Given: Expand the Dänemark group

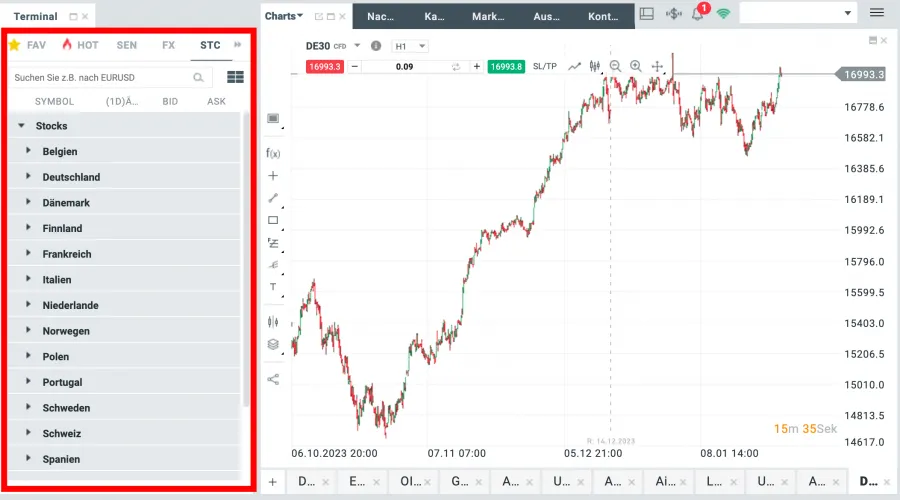Looking at the screenshot, I should 28,201.
